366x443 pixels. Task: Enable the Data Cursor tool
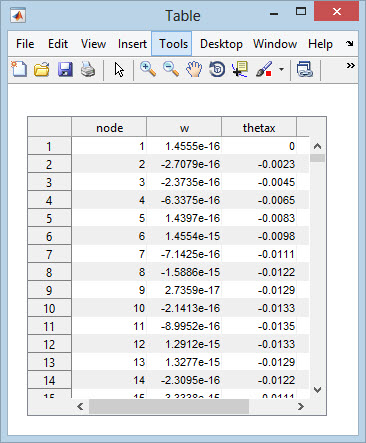240,69
